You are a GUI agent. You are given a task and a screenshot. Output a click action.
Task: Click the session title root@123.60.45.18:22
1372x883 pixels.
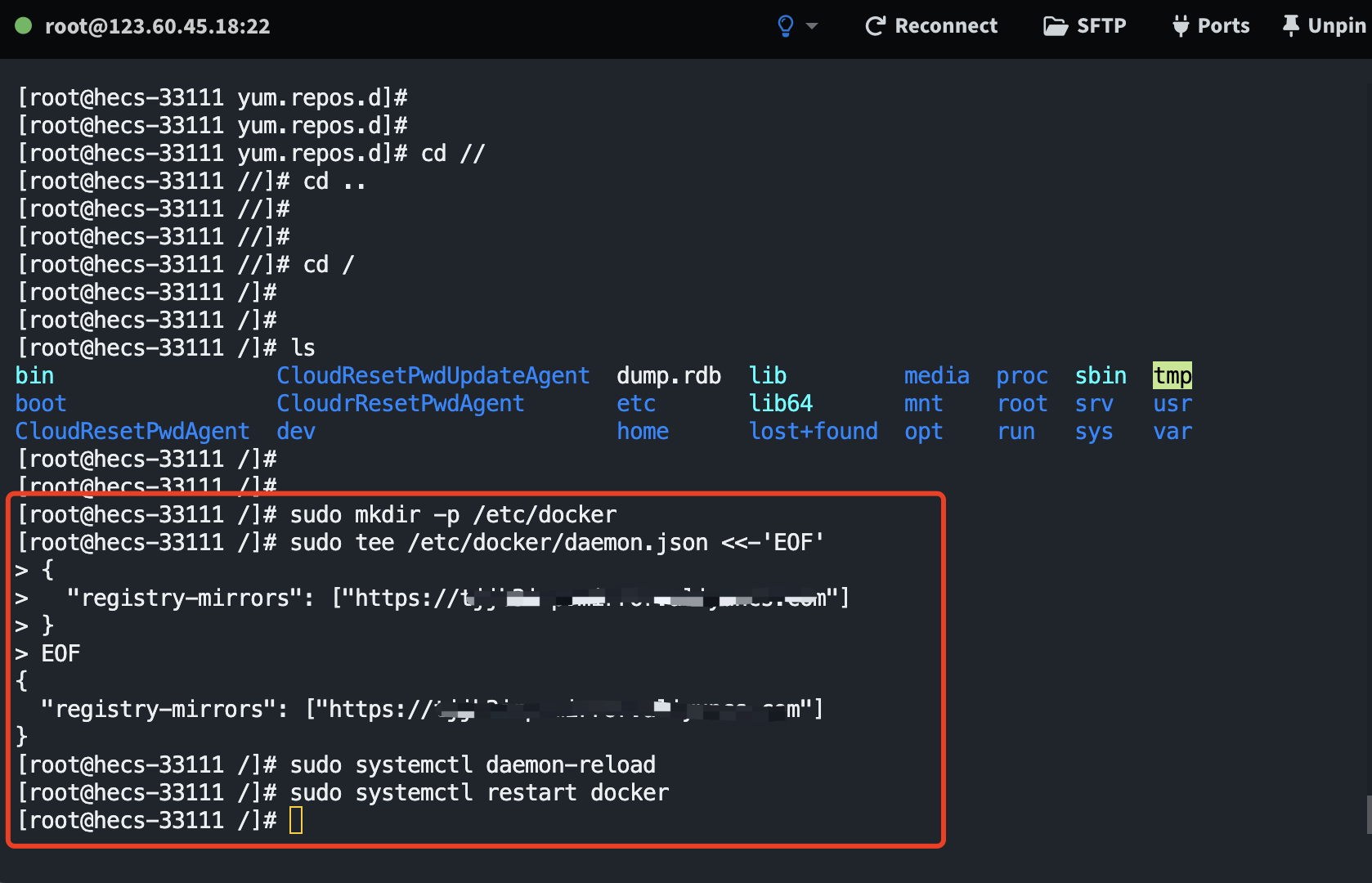point(157,26)
